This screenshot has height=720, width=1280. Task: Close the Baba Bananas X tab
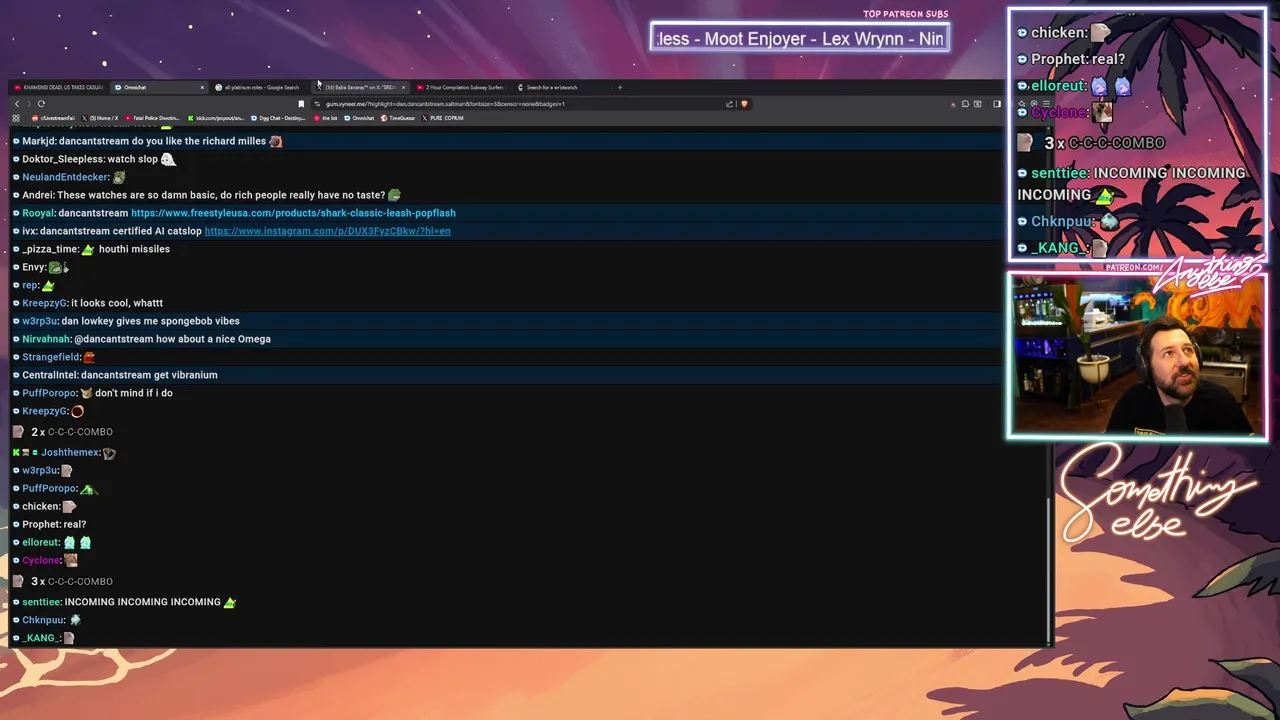403,87
